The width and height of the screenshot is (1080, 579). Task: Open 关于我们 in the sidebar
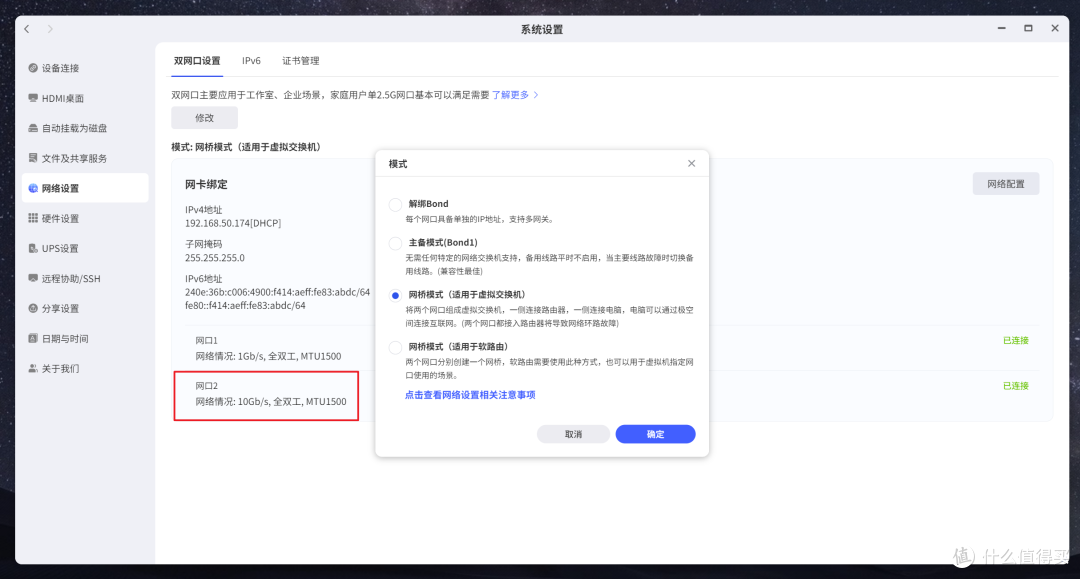click(85, 369)
